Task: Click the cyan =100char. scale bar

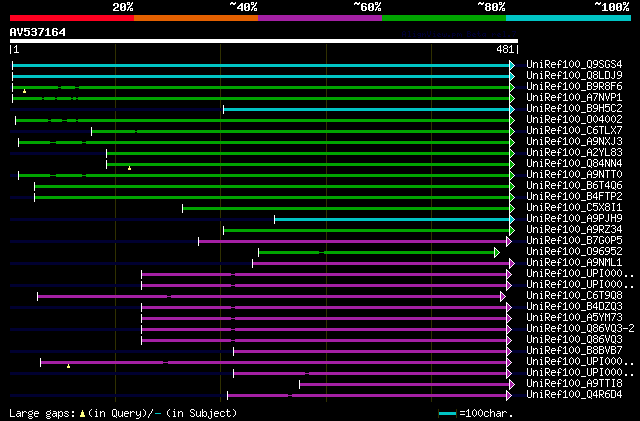Action: pos(447,414)
